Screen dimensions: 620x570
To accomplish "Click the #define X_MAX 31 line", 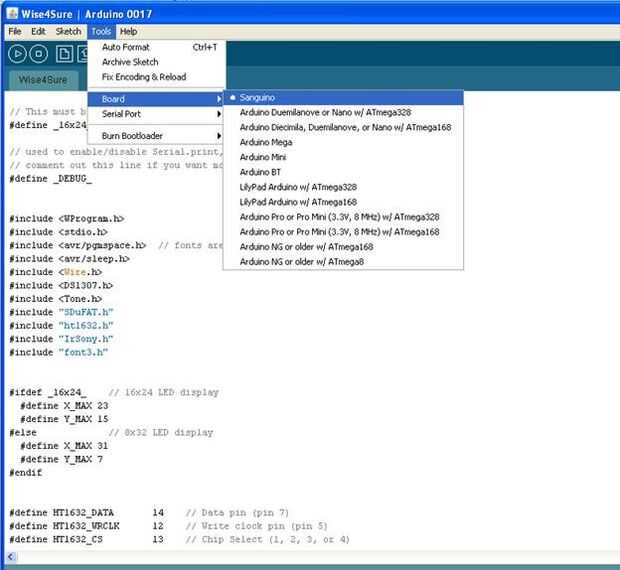I will pyautogui.click(x=64, y=446).
